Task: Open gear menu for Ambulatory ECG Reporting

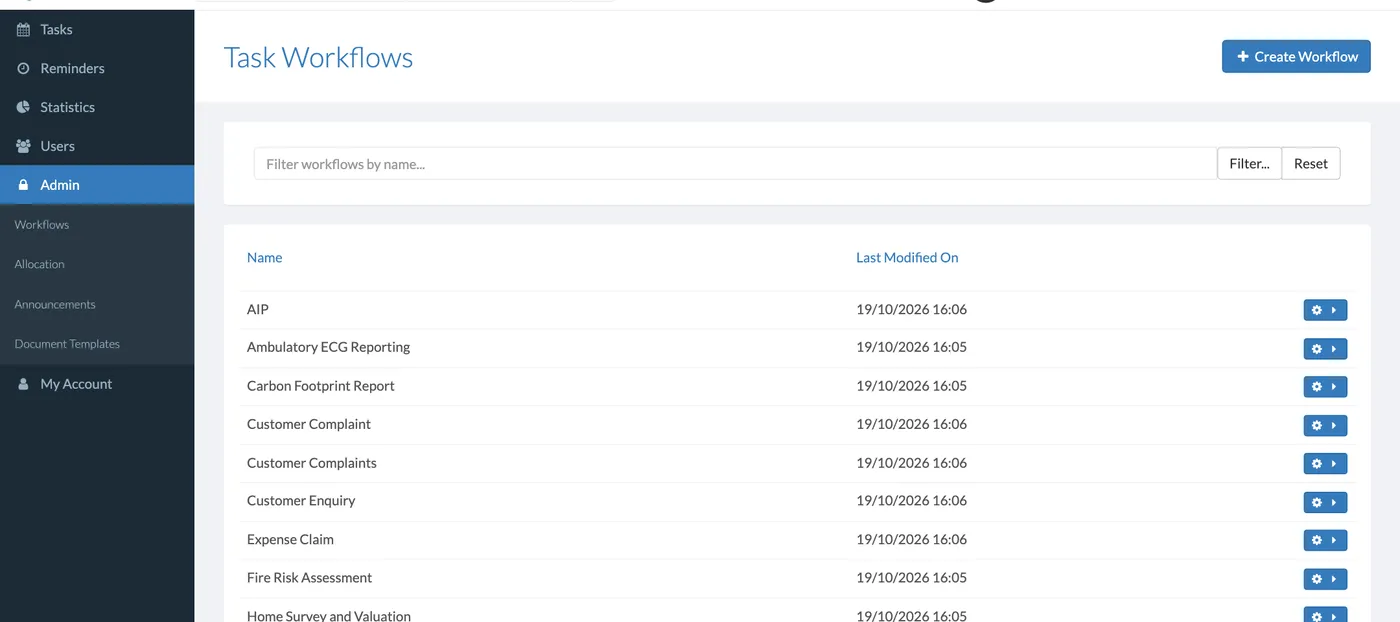Action: [x=1325, y=349]
